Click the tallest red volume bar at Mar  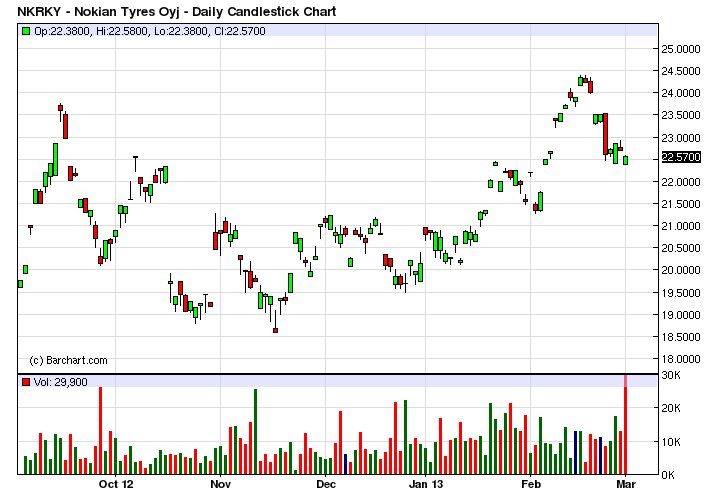pos(626,424)
